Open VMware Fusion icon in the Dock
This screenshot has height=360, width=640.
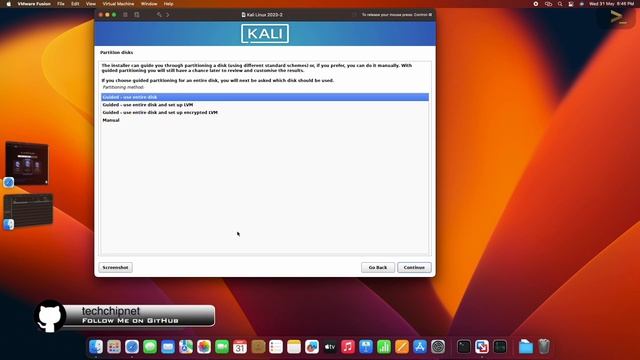click(482, 347)
